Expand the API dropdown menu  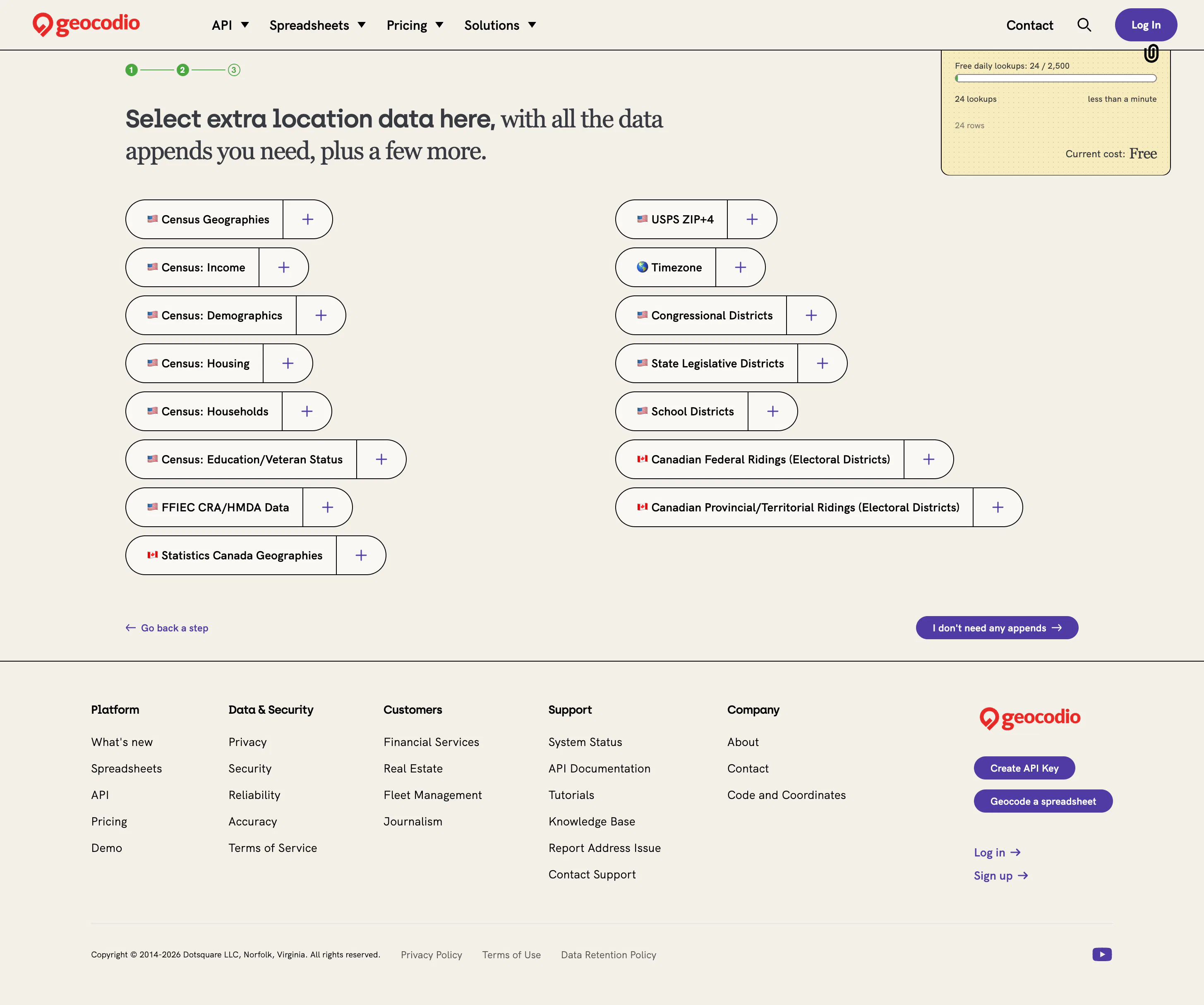[230, 25]
